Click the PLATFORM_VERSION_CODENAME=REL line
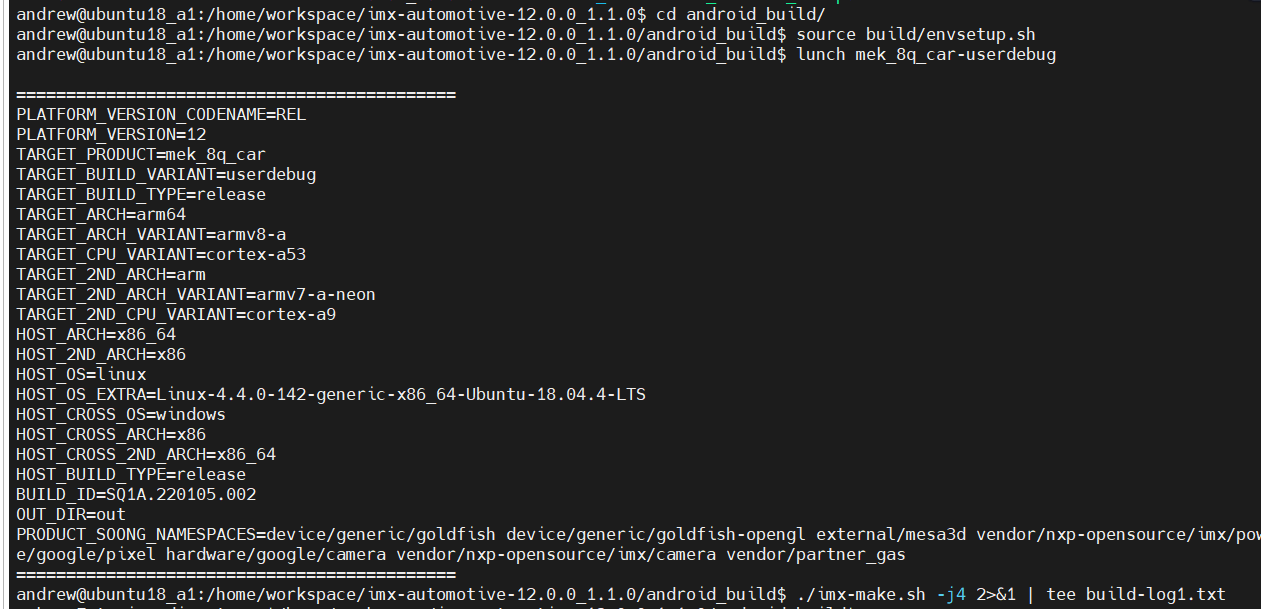 tap(161, 114)
